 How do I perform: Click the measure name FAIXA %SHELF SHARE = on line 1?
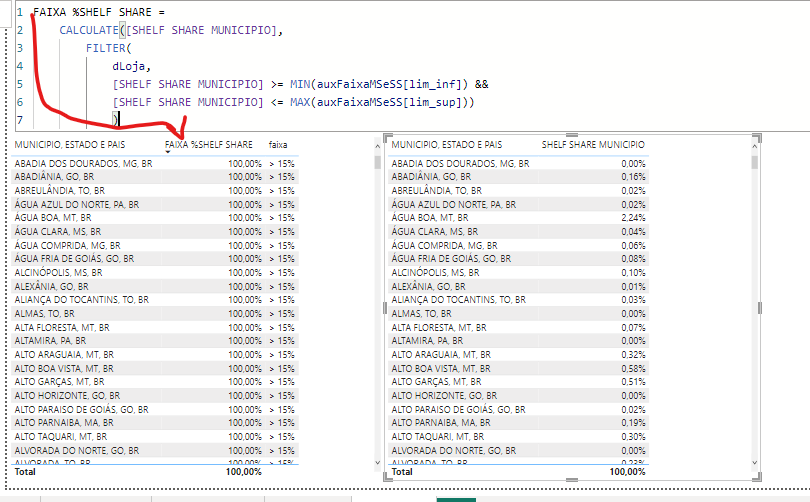[99, 12]
